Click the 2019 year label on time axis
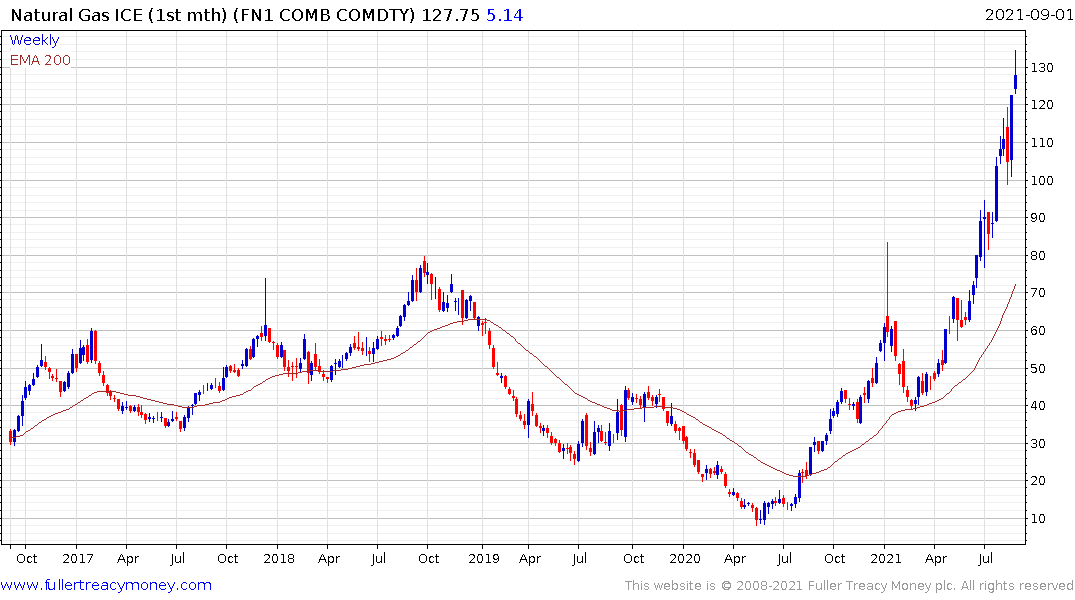The height and width of the screenshot is (600, 1075). (483, 558)
